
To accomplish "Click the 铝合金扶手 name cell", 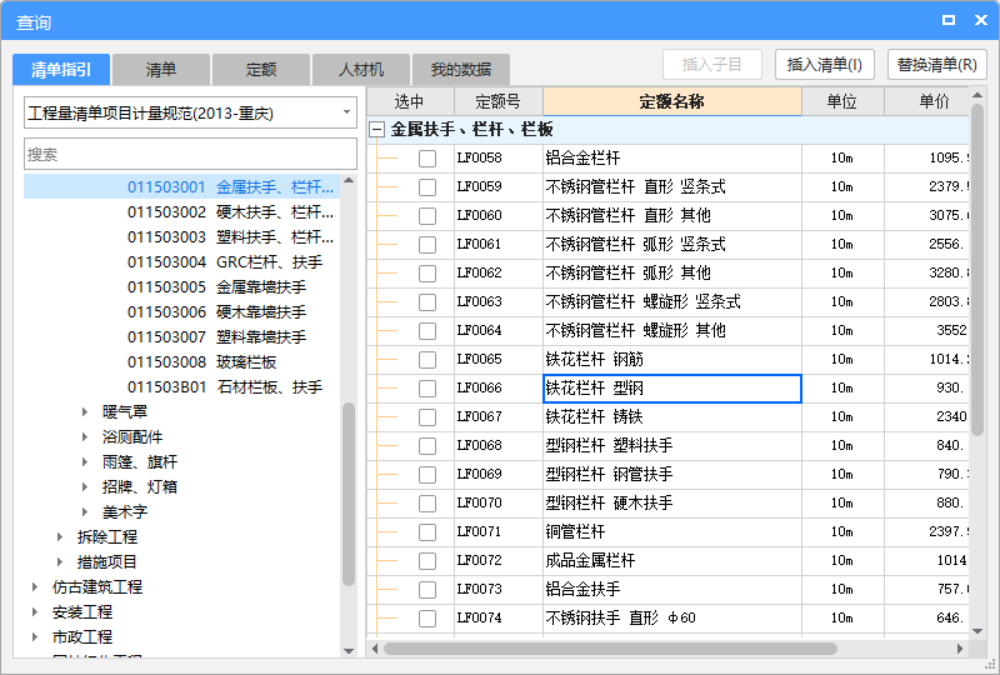I will [x=672, y=589].
